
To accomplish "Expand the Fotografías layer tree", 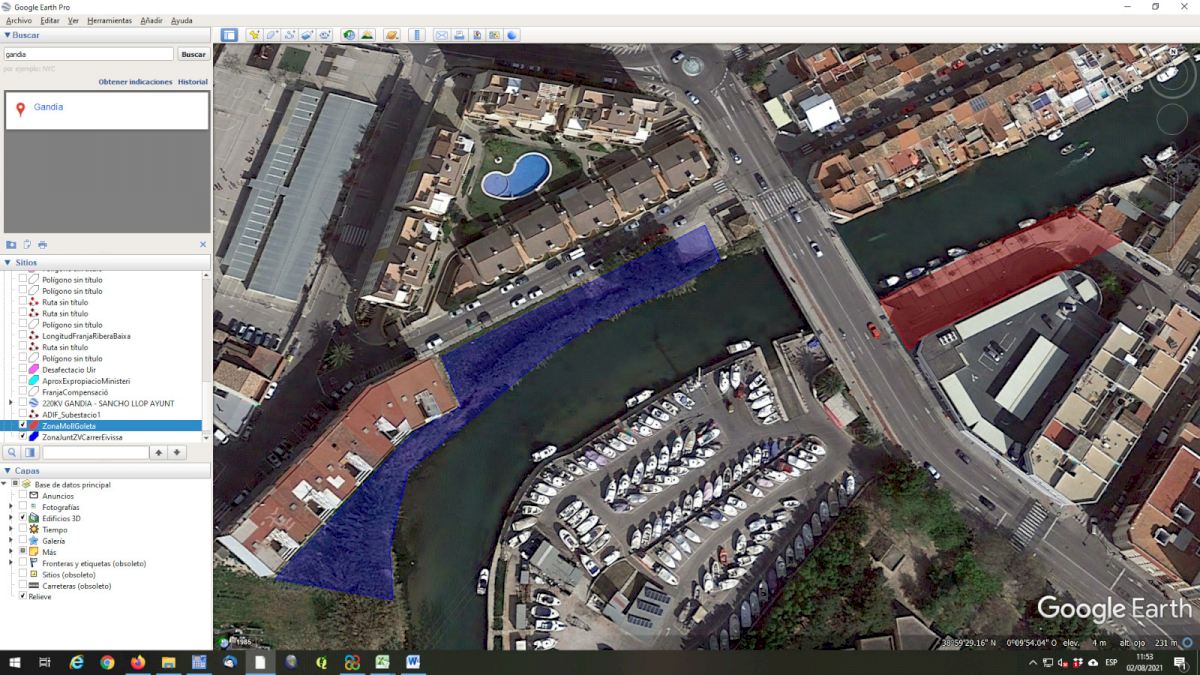I will coord(11,507).
